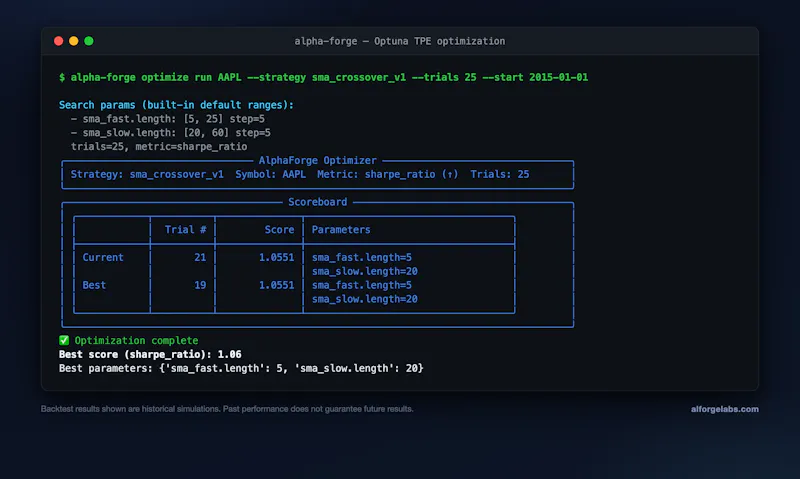Click the Current row score 1.0551

[276, 258]
